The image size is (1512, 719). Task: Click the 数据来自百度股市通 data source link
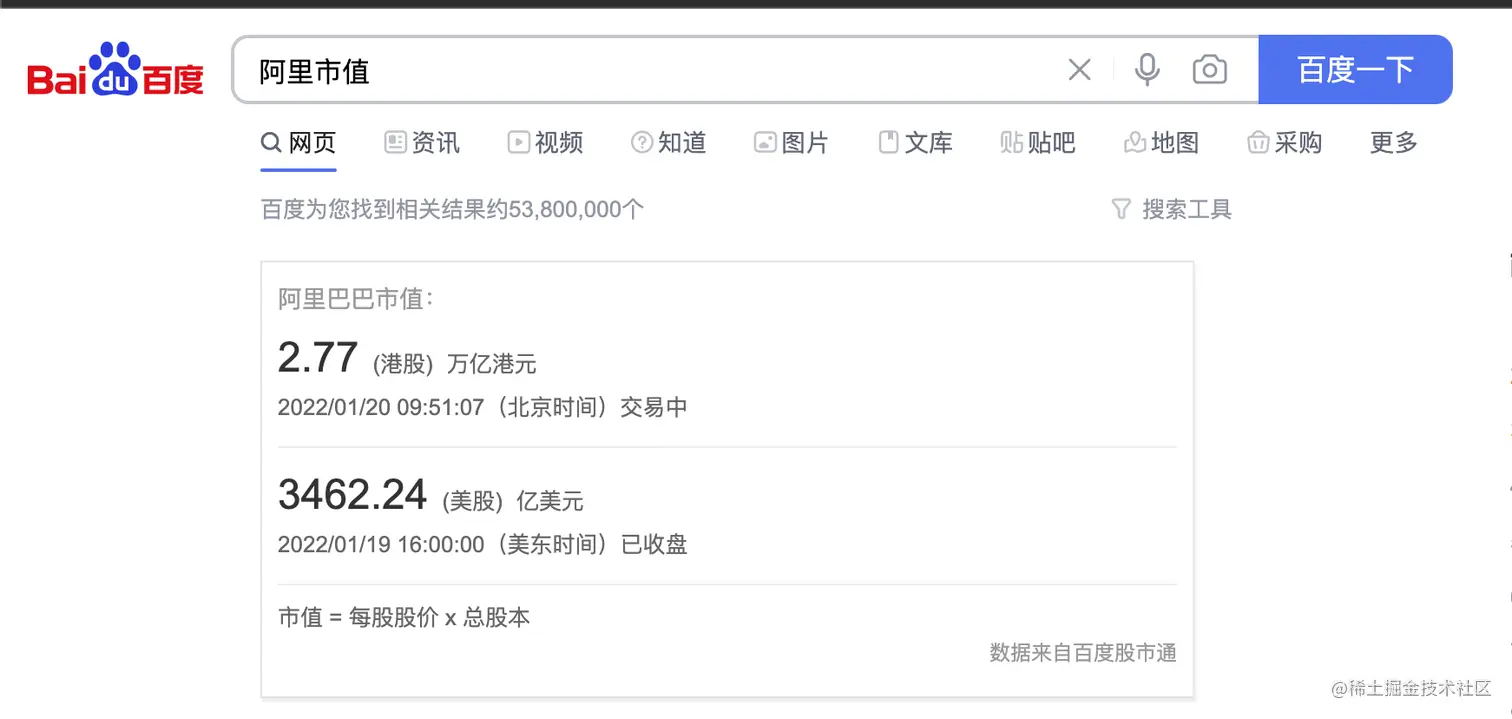click(x=1083, y=652)
